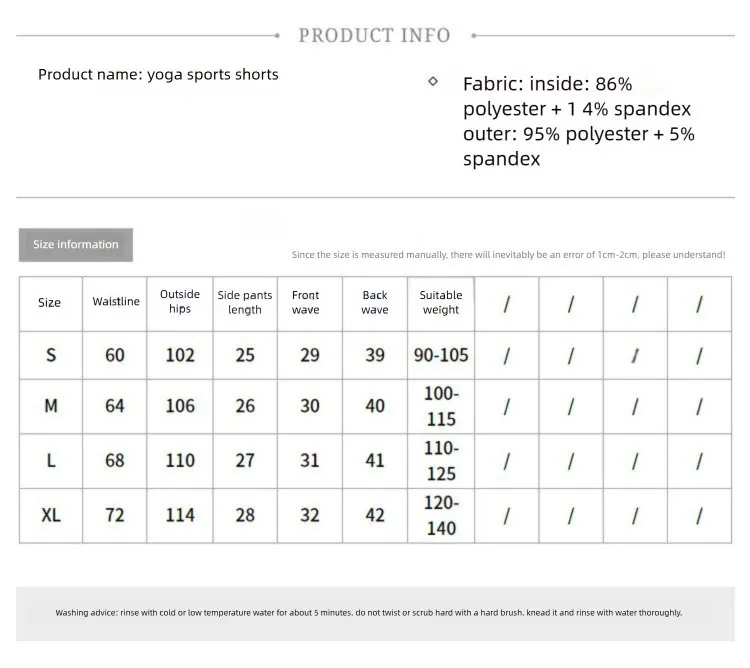Click the 90-105 weight cell
The image size is (750, 668).
441,355
